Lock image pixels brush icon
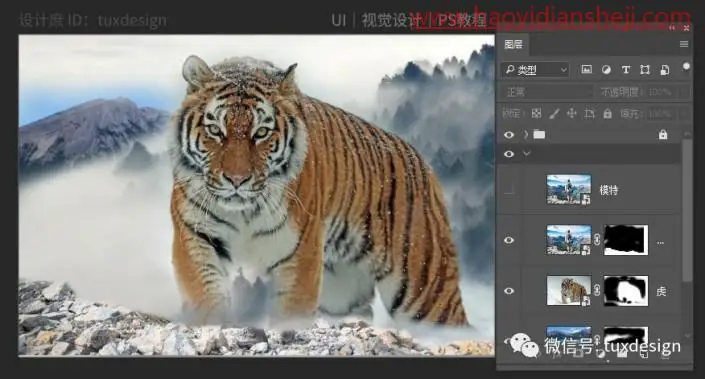The height and width of the screenshot is (379, 705). (554, 114)
